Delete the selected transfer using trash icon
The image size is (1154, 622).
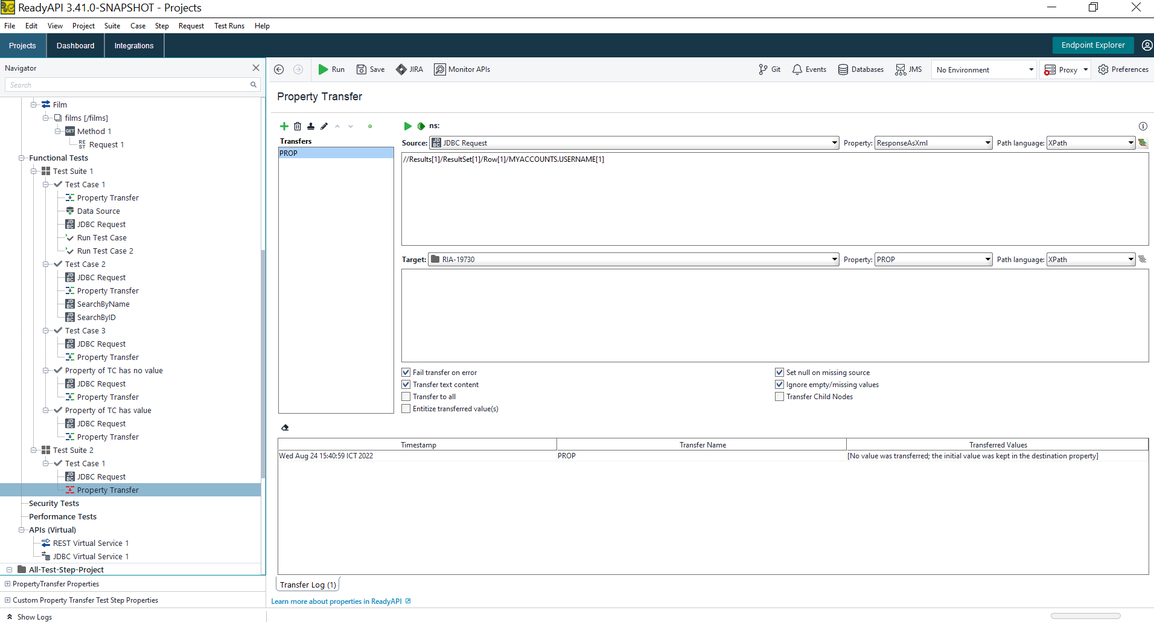[x=297, y=126]
